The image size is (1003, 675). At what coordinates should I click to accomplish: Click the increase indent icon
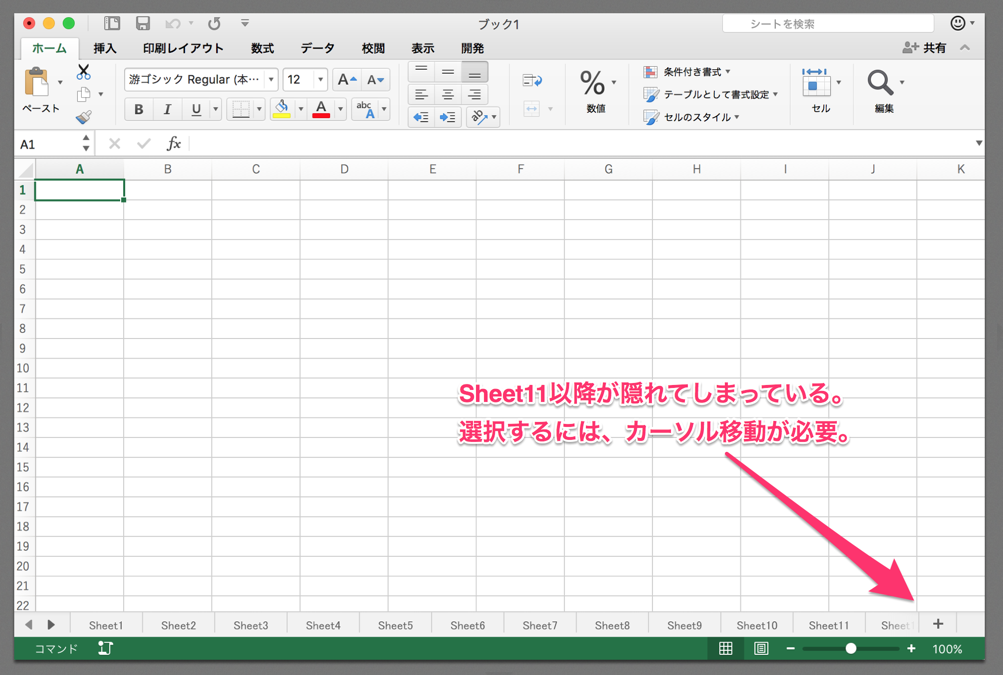[x=446, y=117]
